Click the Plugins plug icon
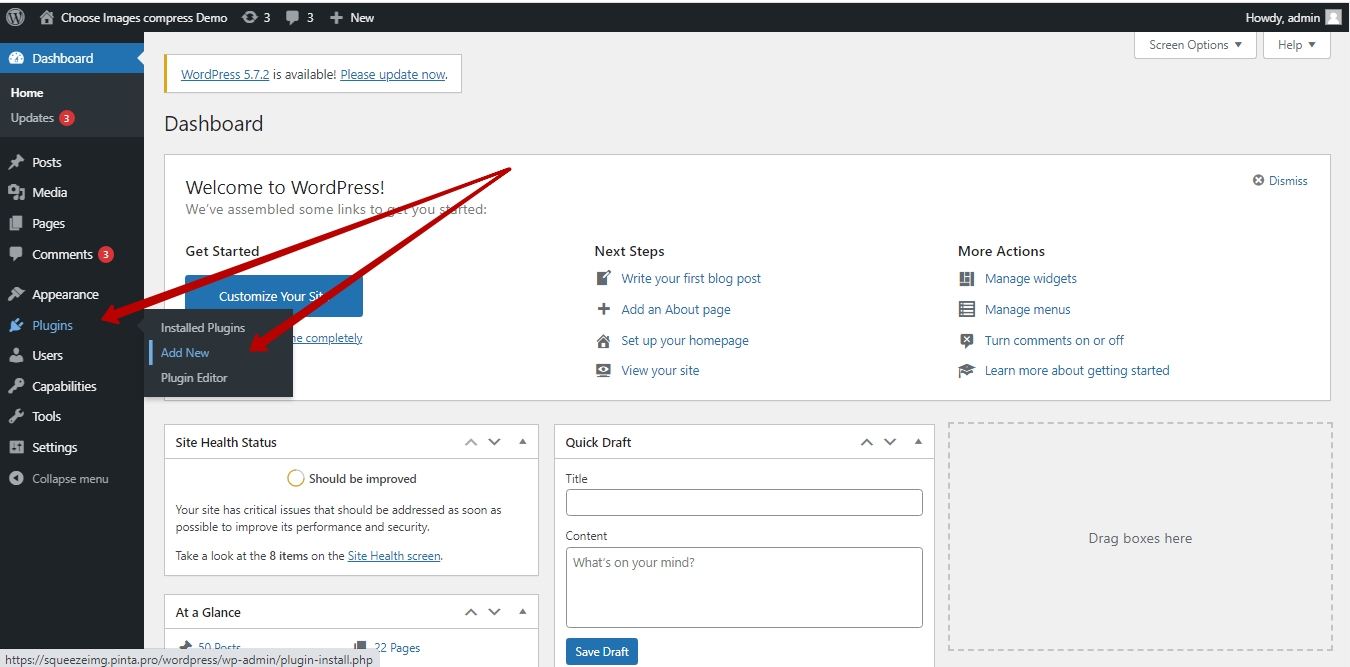This screenshot has width=1350, height=667. pyautogui.click(x=16, y=325)
